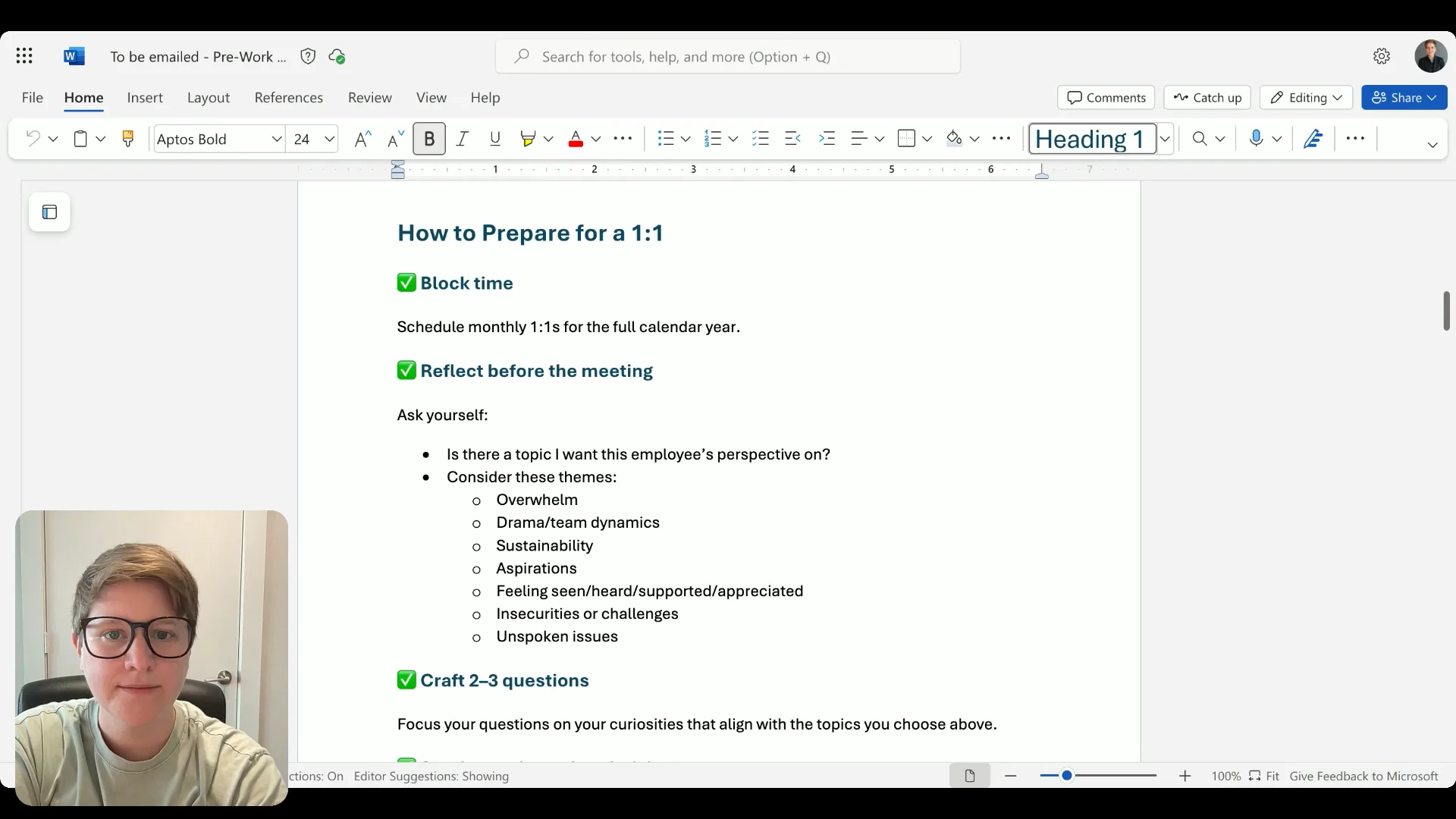Open the bullet library dropdown arrow
The width and height of the screenshot is (1456, 819).
tap(686, 139)
